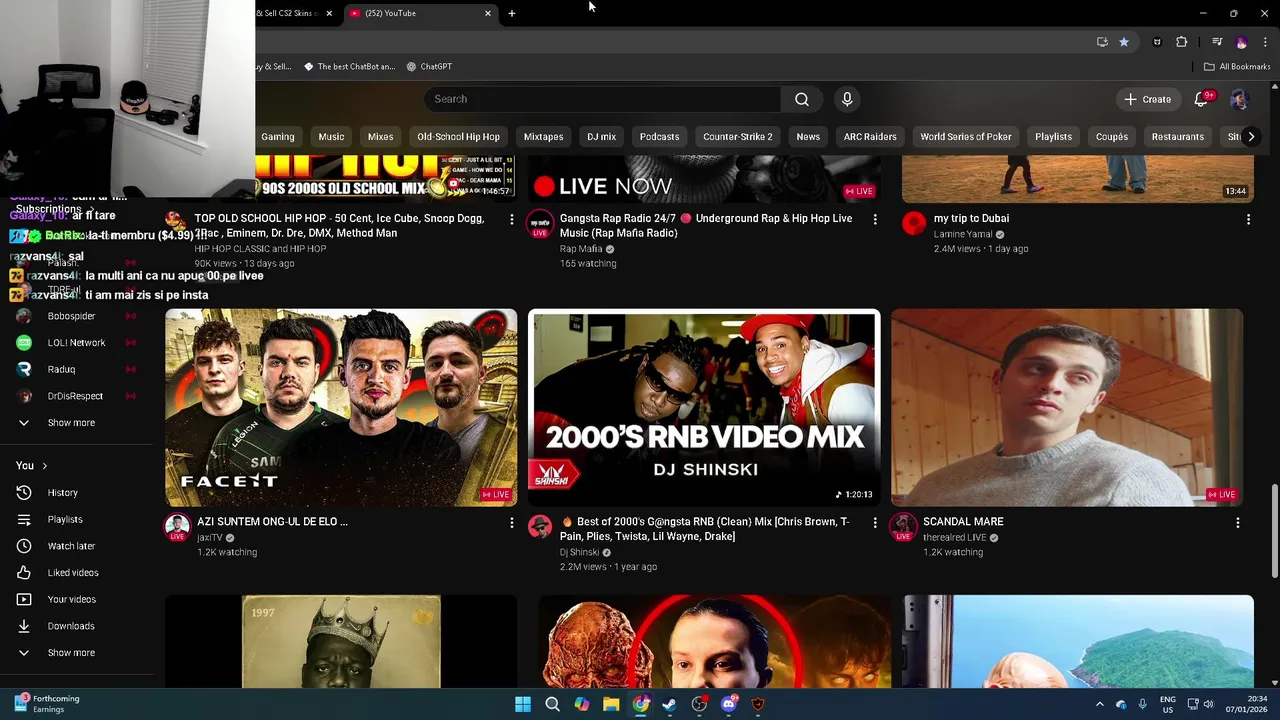Select the World Series of Poker chip
The height and width of the screenshot is (720, 1280).
click(x=966, y=137)
